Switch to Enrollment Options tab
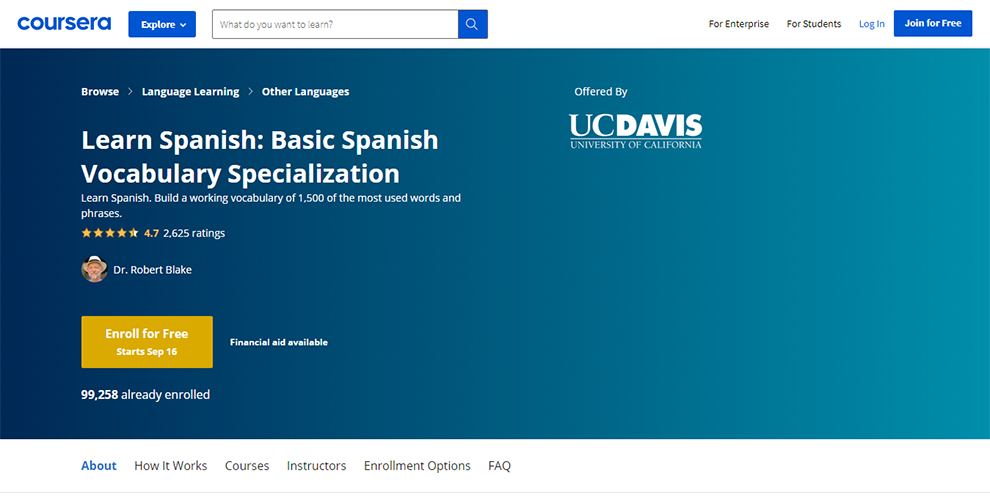Screen dimensions: 990x503 pyautogui.click(x=417, y=466)
